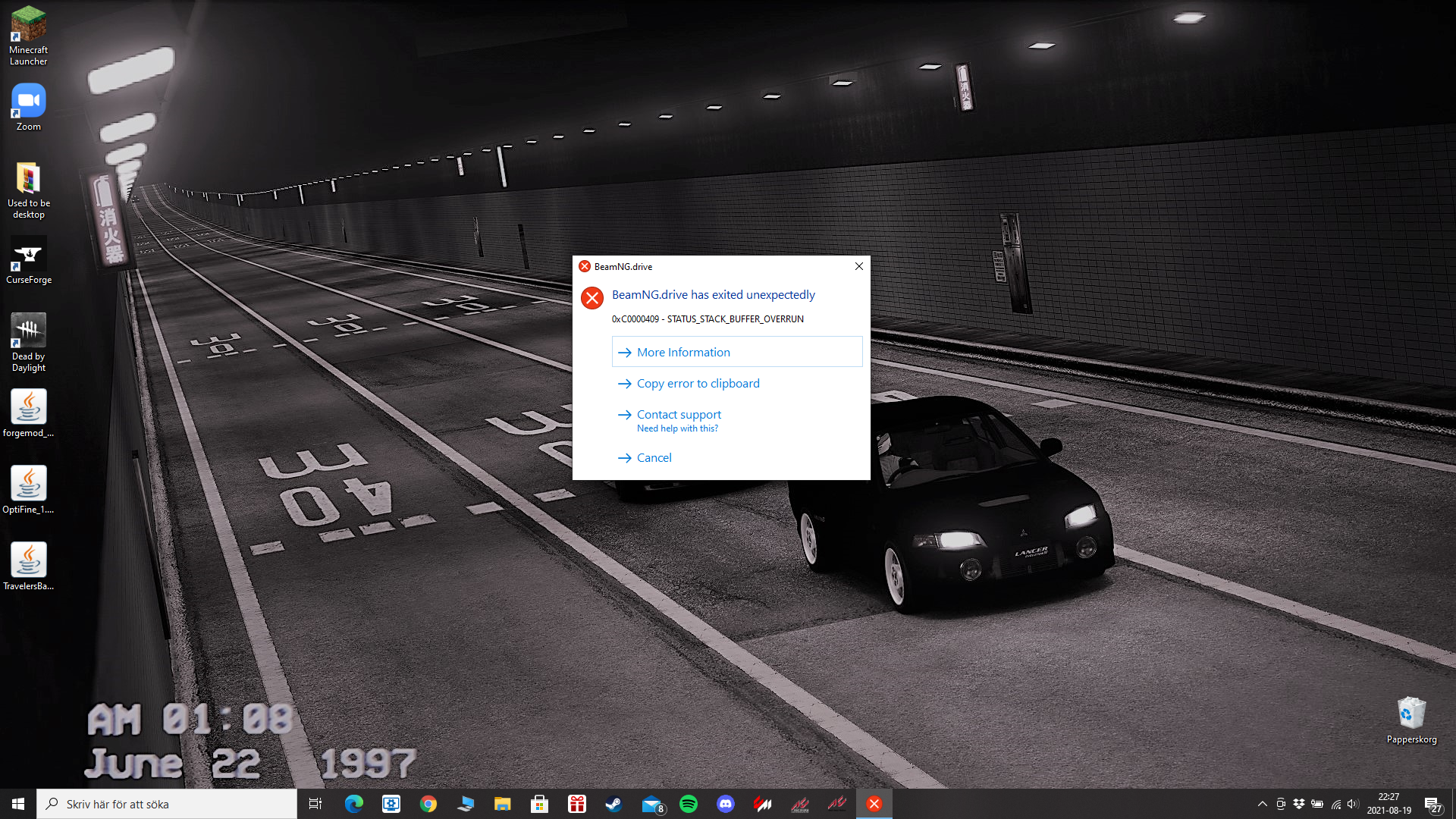This screenshot has height=819, width=1456.
Task: Select the forgemod_ Java file
Action: pyautogui.click(x=28, y=413)
